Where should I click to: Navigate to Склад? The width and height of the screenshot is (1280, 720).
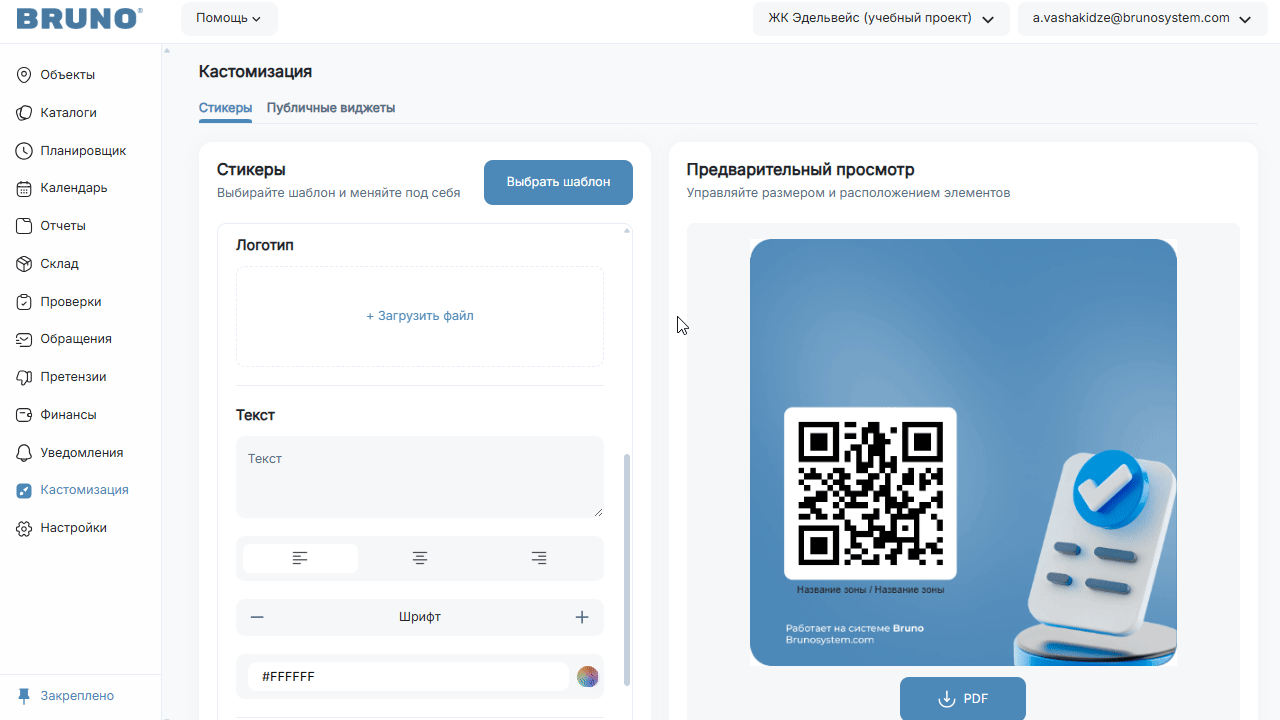(59, 264)
